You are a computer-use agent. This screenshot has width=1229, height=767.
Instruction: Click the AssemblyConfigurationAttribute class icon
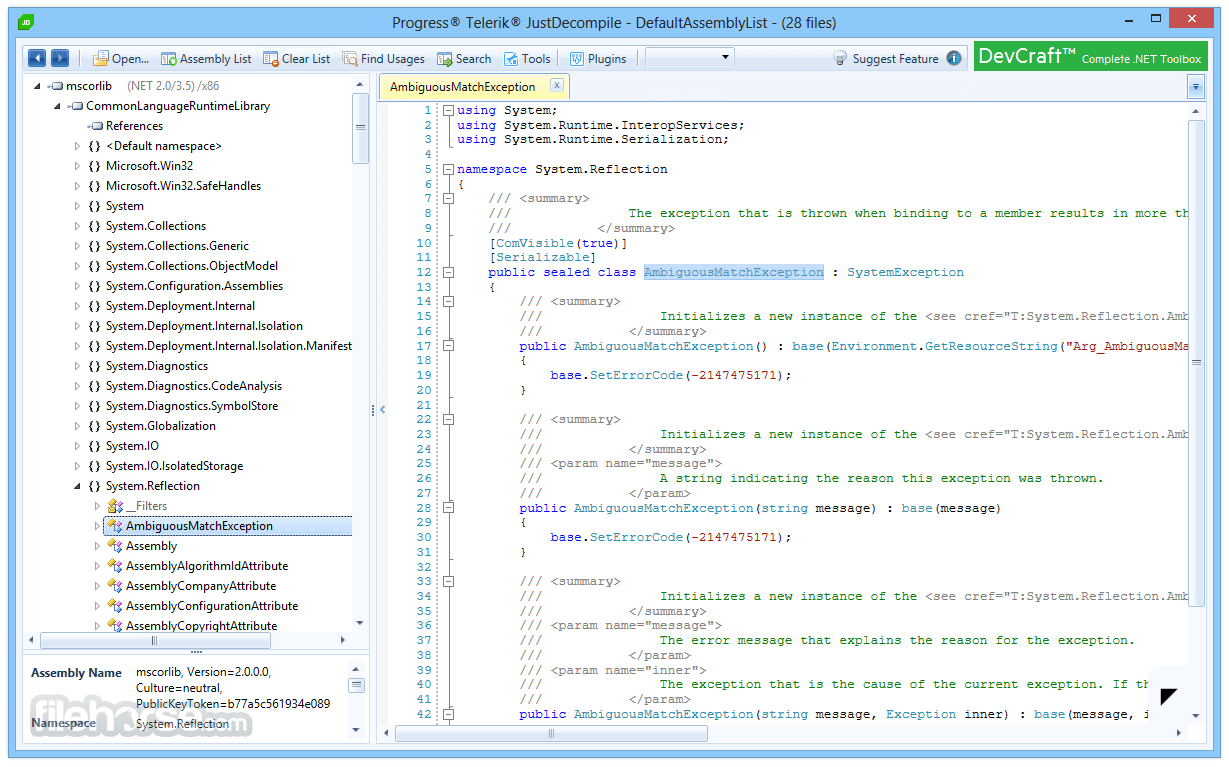tap(115, 606)
